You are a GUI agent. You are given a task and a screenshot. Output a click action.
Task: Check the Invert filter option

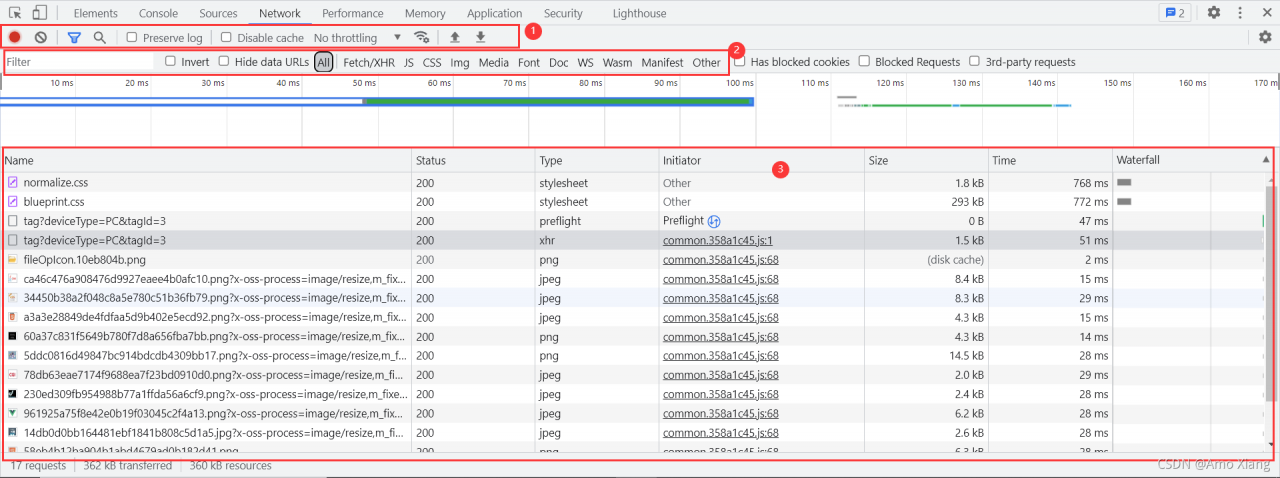coord(170,62)
